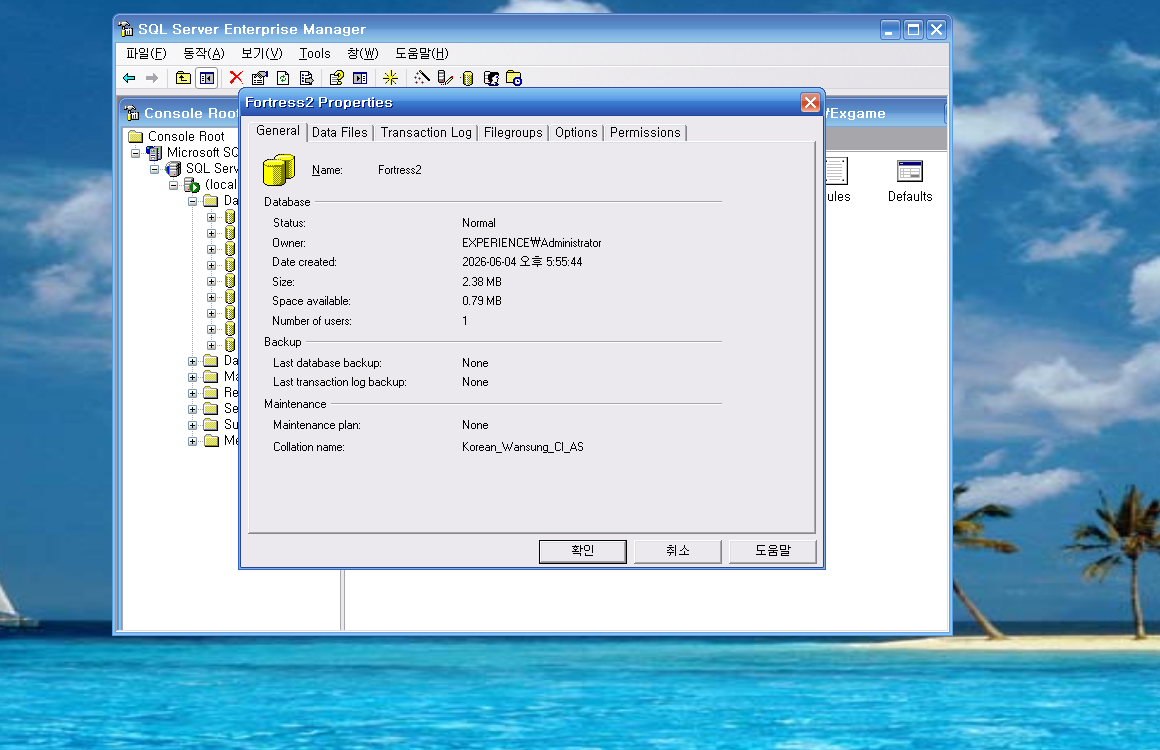Open Help via the question-mark icon
The height and width of the screenshot is (750, 1160).
point(337,78)
